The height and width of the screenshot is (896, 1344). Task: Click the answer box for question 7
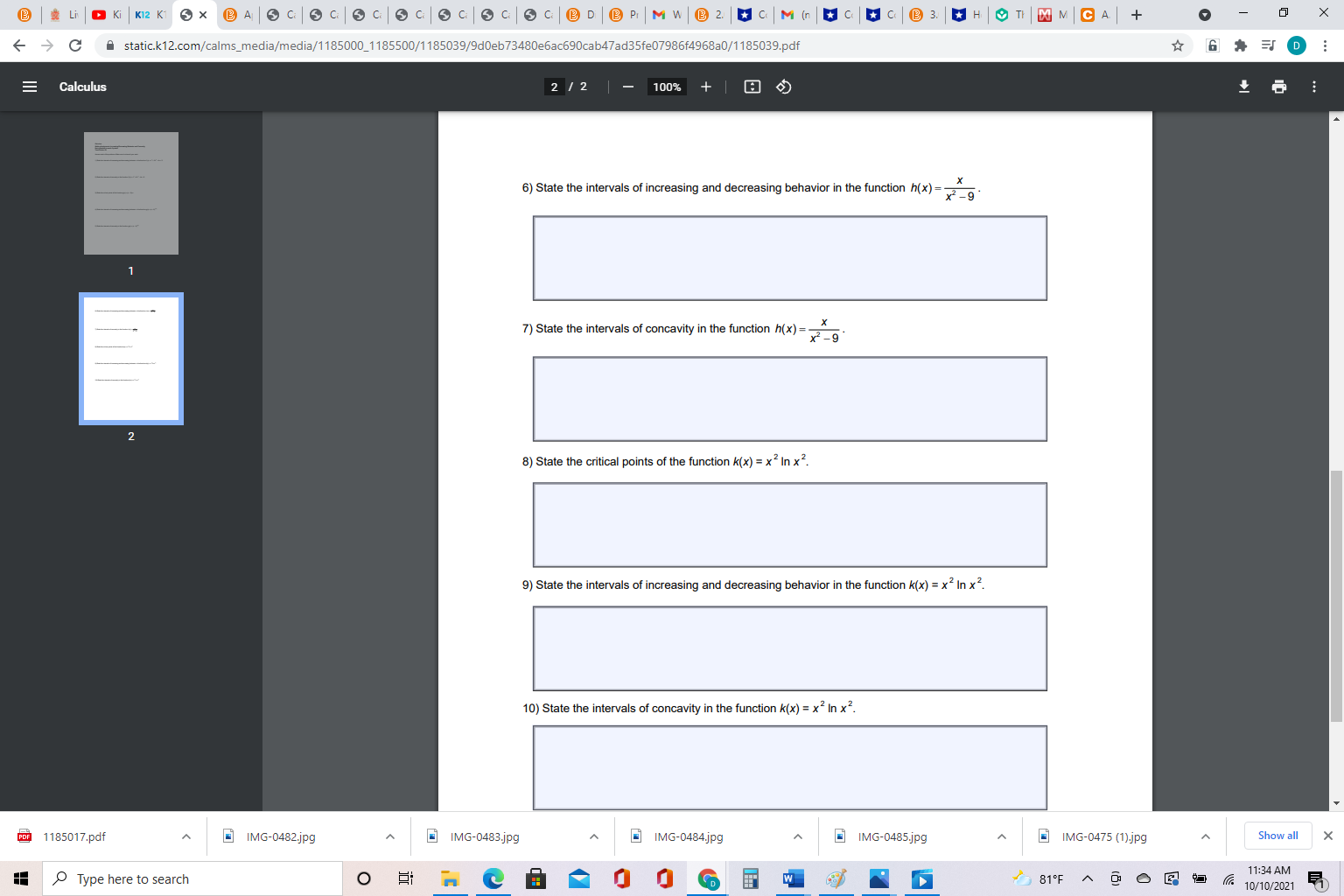click(790, 399)
